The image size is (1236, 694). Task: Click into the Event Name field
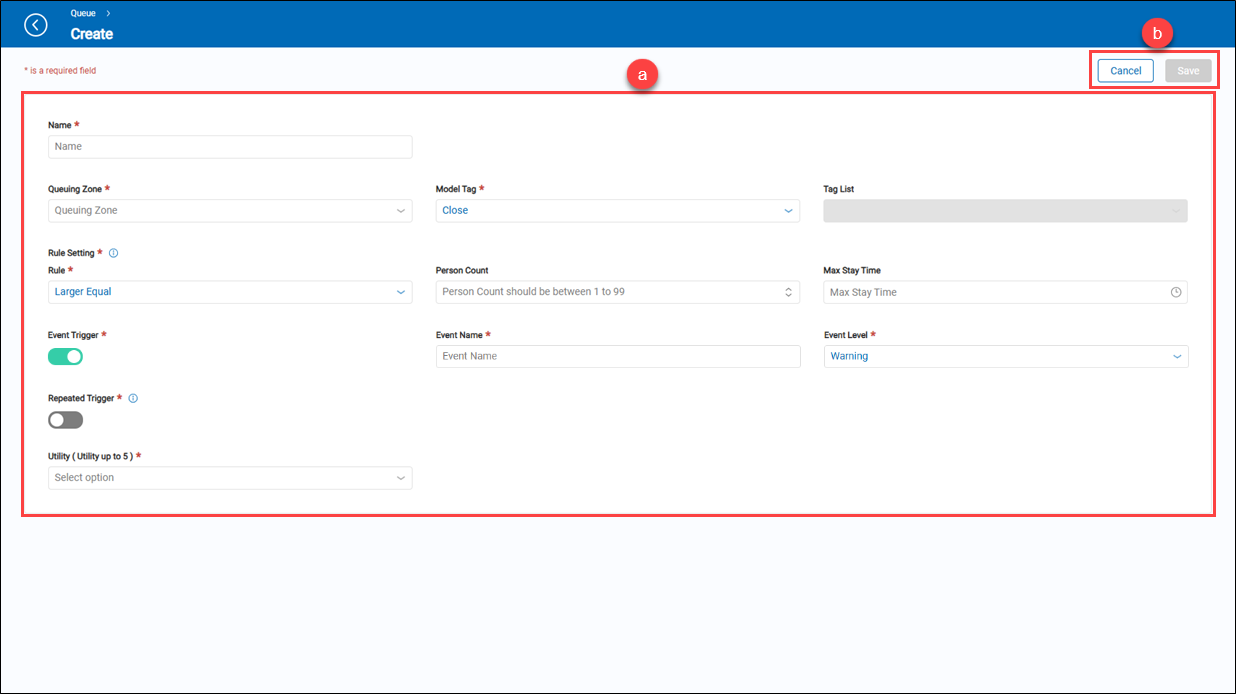click(617, 356)
